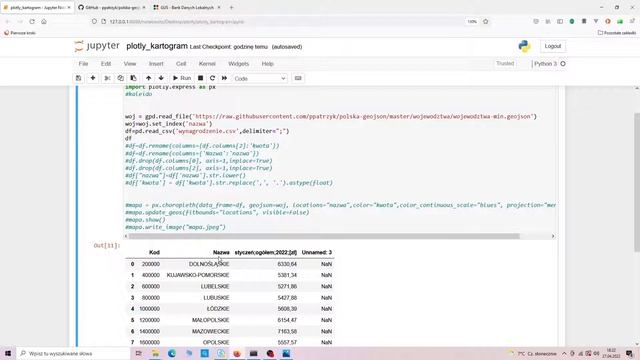This screenshot has width=640, height=360.
Task: Click the Out[11] output prompt
Action: [x=107, y=245]
